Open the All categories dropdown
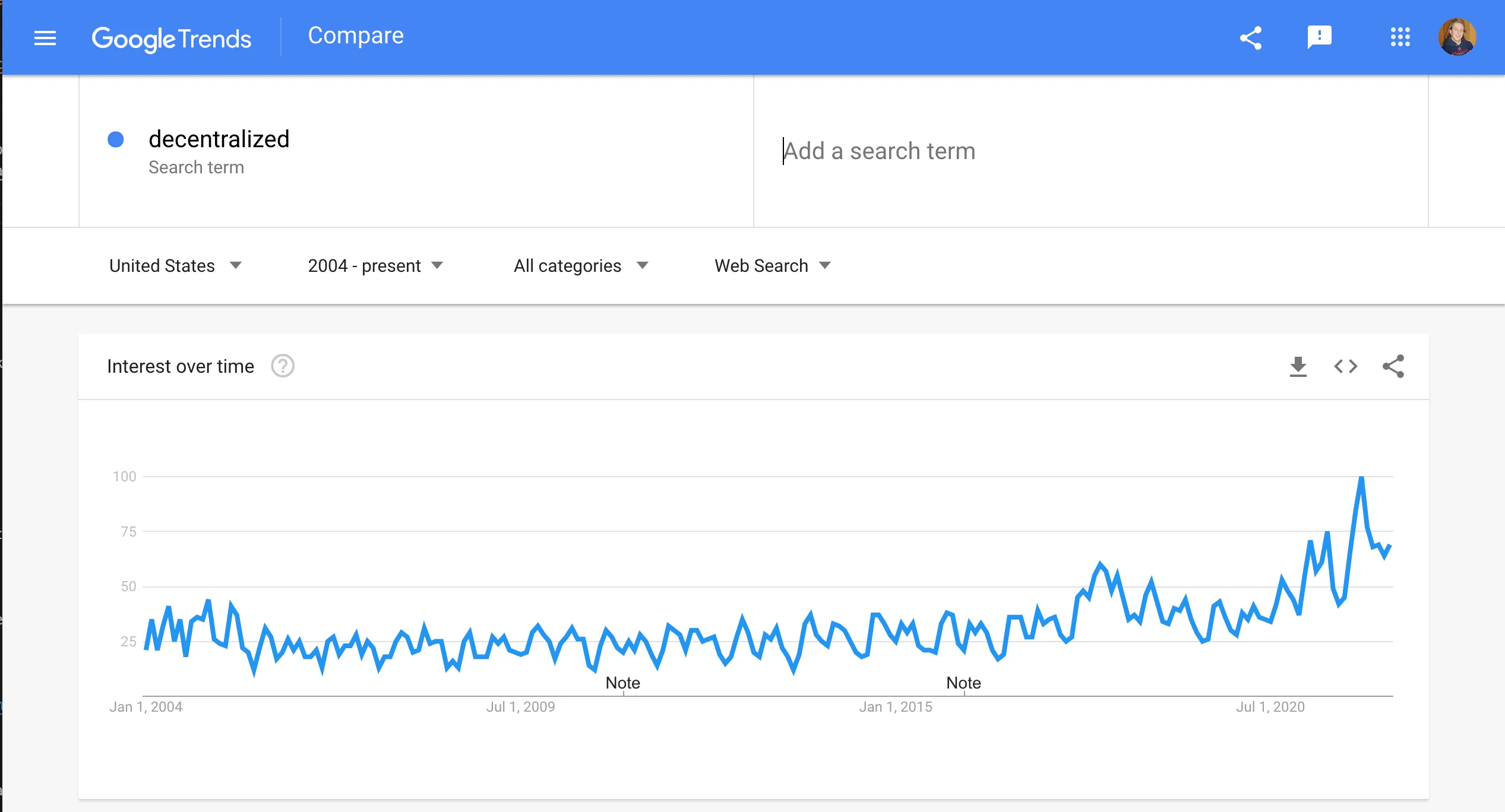This screenshot has height=812, width=1505. coord(580,265)
